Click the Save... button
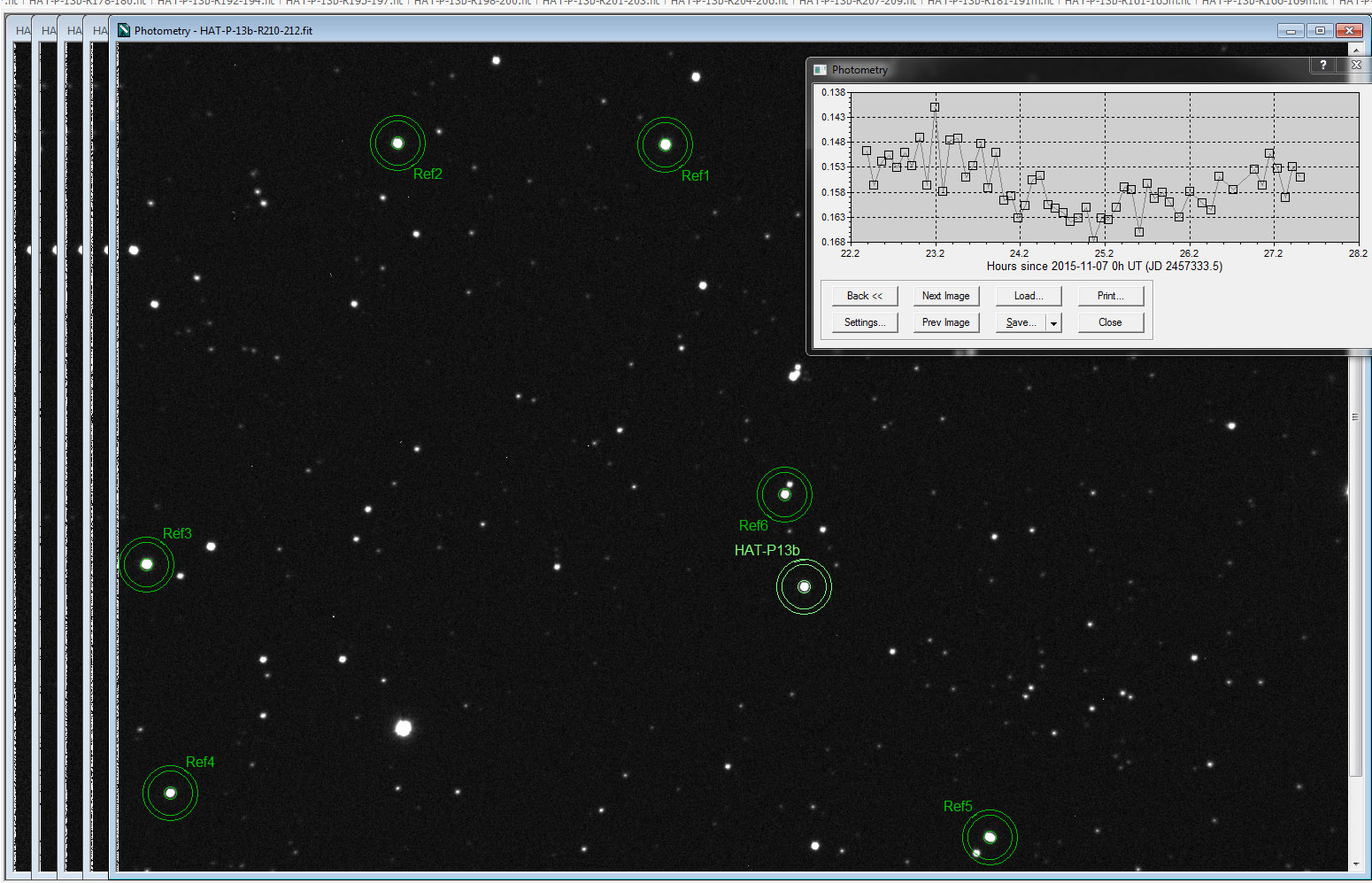 click(x=1021, y=322)
